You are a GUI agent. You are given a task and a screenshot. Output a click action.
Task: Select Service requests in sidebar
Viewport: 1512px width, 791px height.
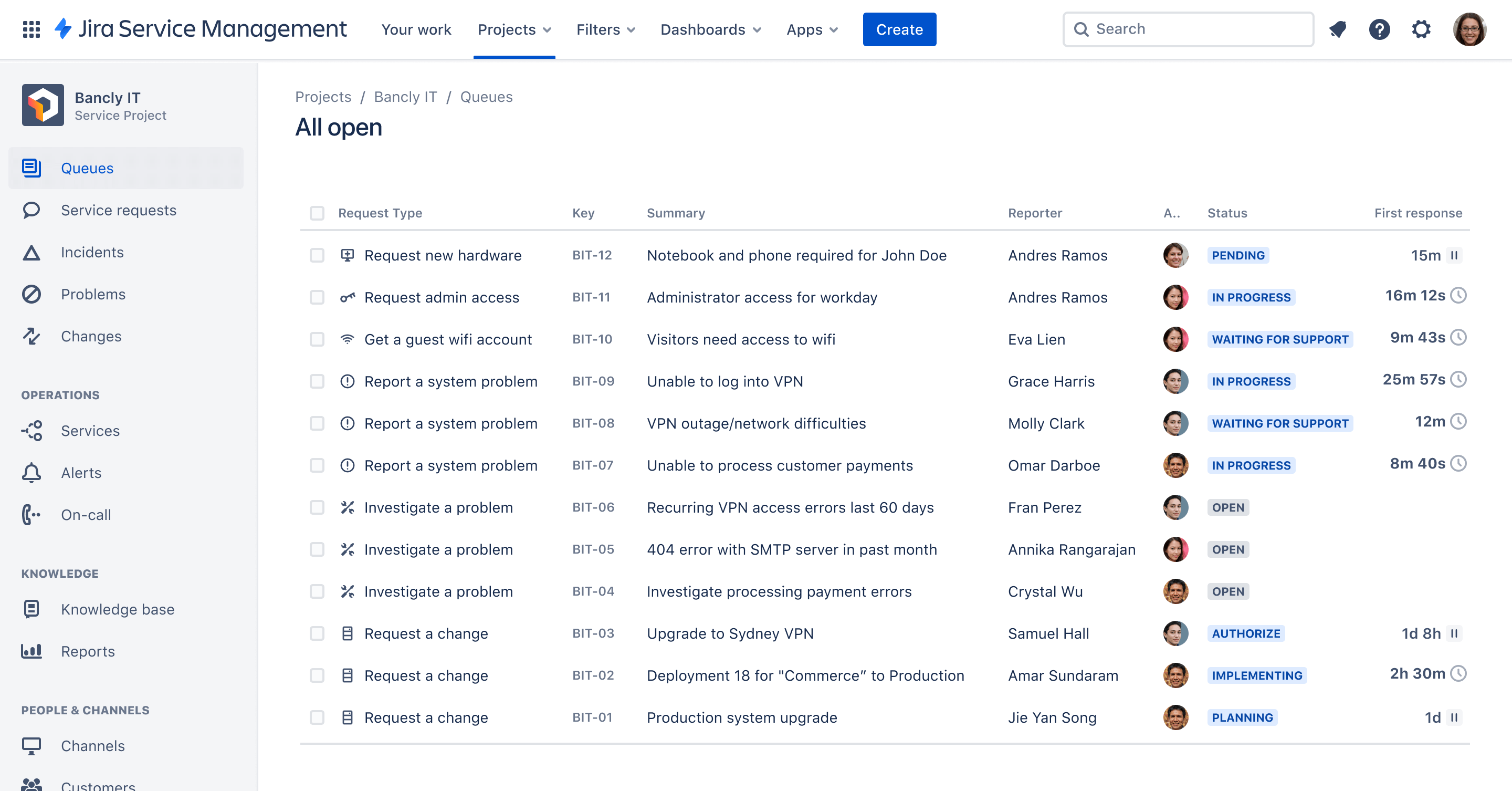pos(119,209)
